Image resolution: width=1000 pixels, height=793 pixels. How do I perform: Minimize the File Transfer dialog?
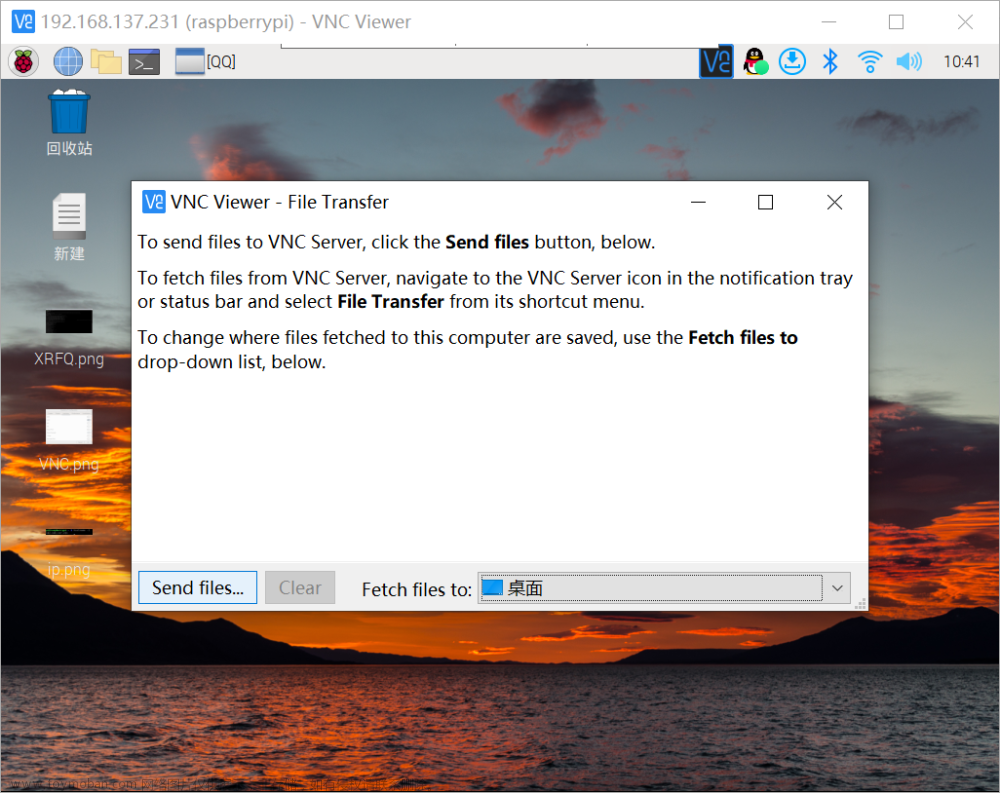[x=698, y=202]
